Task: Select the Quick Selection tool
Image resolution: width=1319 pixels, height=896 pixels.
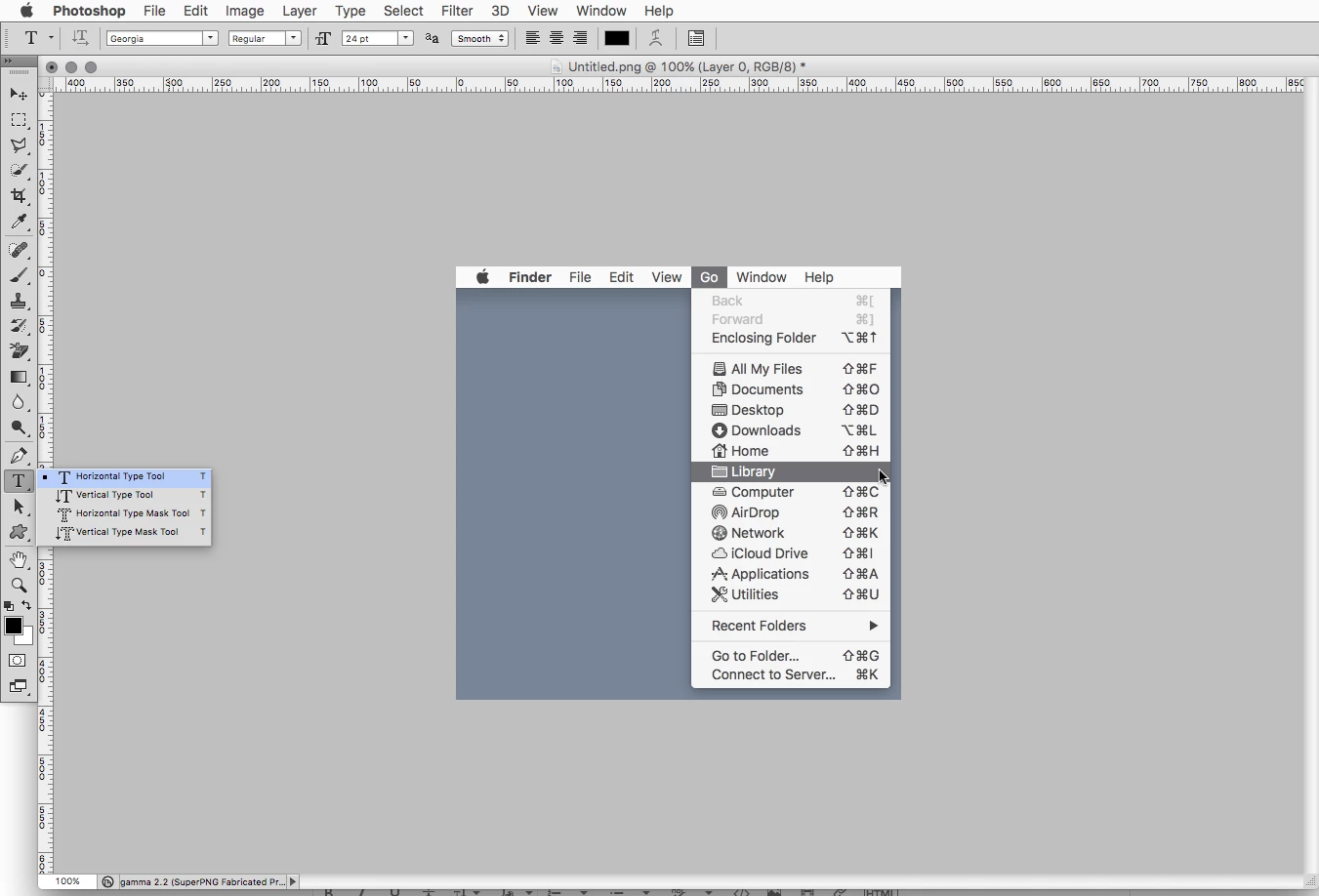Action: (19, 171)
